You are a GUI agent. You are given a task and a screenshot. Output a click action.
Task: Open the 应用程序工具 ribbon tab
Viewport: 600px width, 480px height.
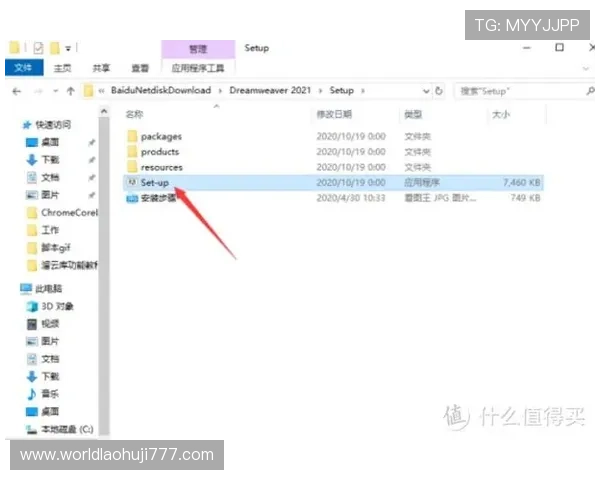click(198, 68)
